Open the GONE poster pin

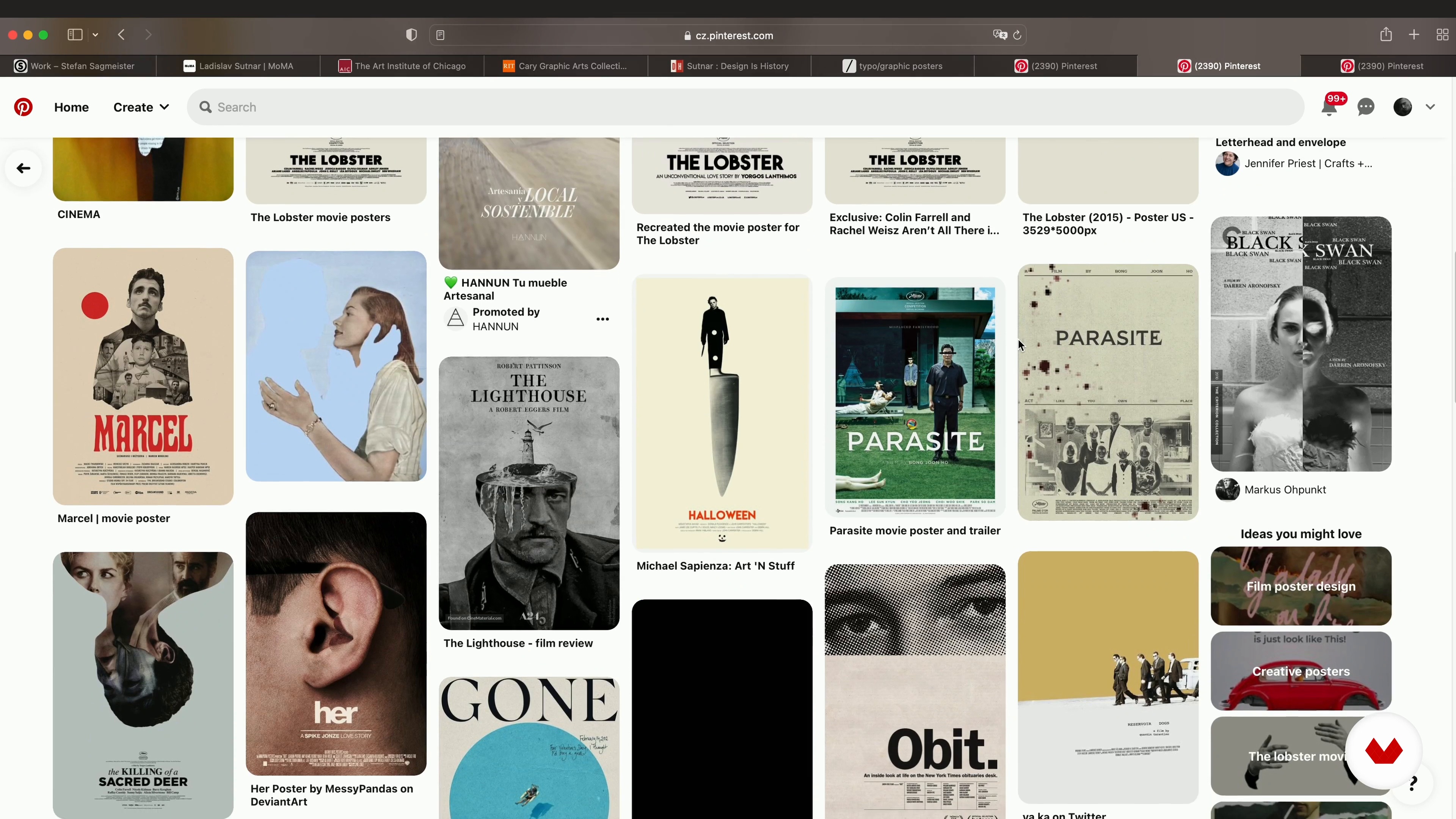(529, 748)
